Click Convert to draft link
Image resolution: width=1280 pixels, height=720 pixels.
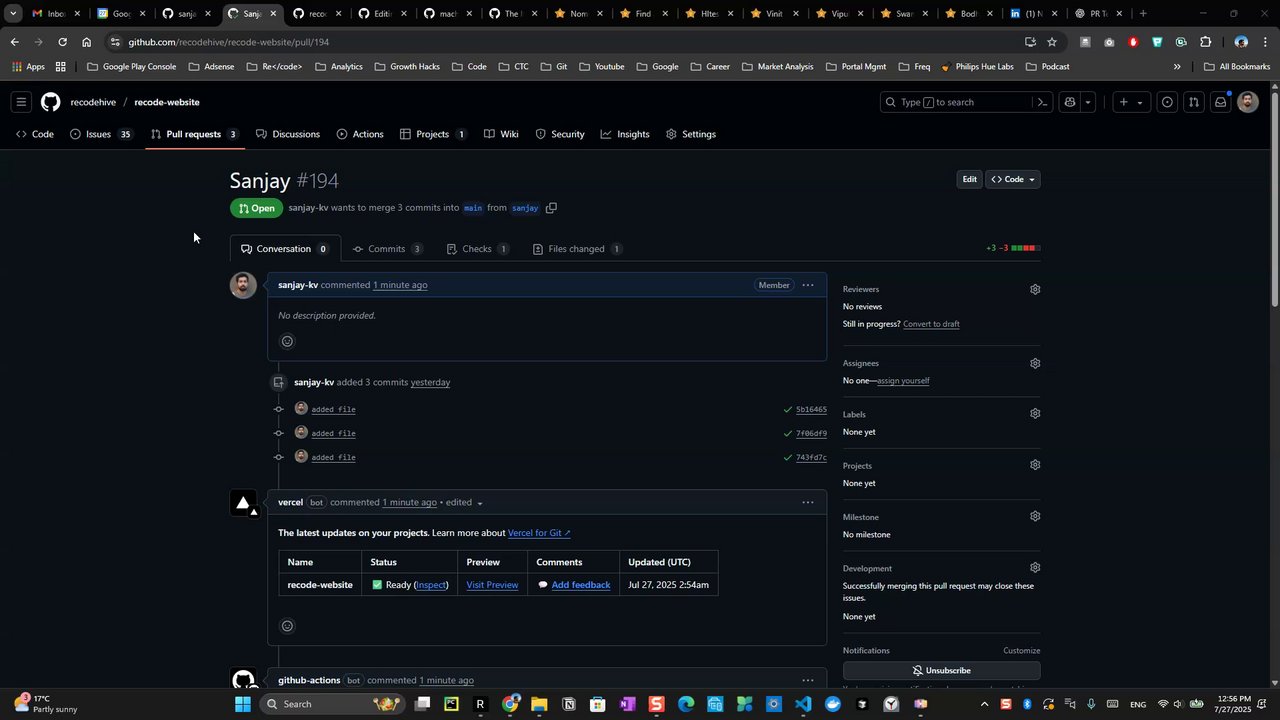[931, 324]
